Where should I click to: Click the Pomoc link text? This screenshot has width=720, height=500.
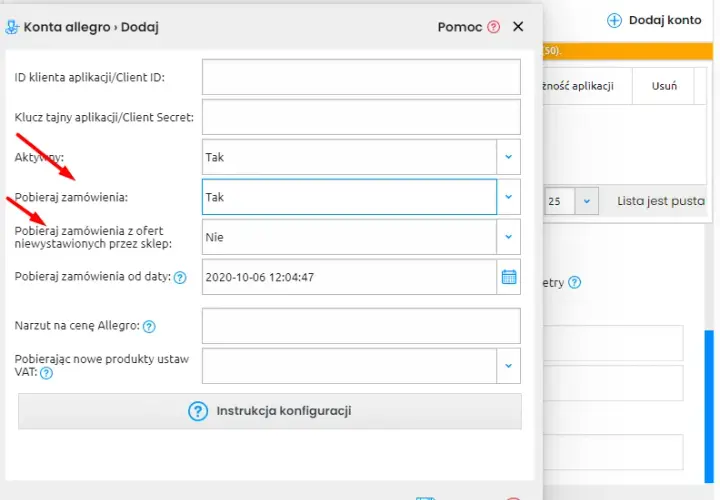click(x=460, y=27)
